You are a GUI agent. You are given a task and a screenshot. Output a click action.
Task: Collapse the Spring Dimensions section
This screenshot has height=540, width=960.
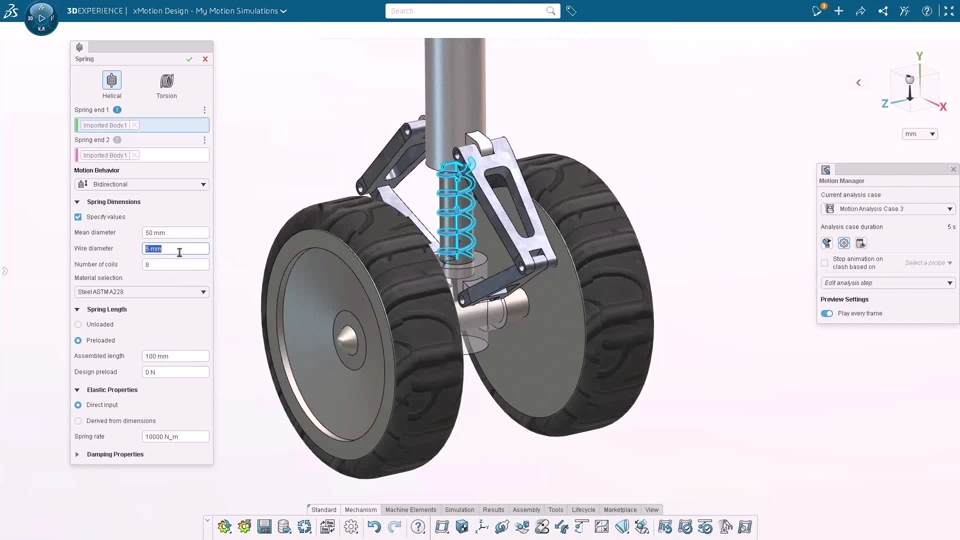[77, 202]
